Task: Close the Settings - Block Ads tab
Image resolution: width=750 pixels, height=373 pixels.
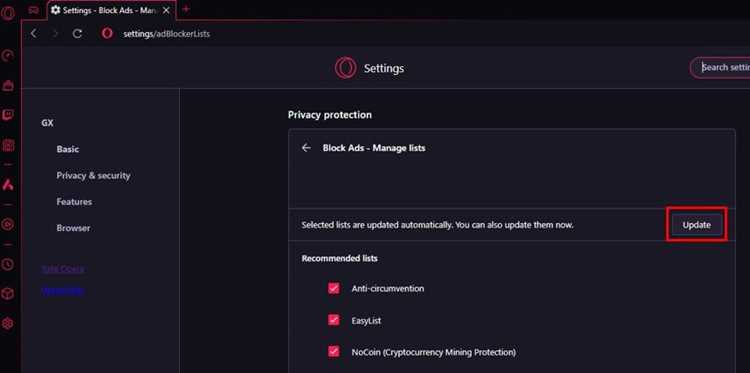Action: [166, 10]
